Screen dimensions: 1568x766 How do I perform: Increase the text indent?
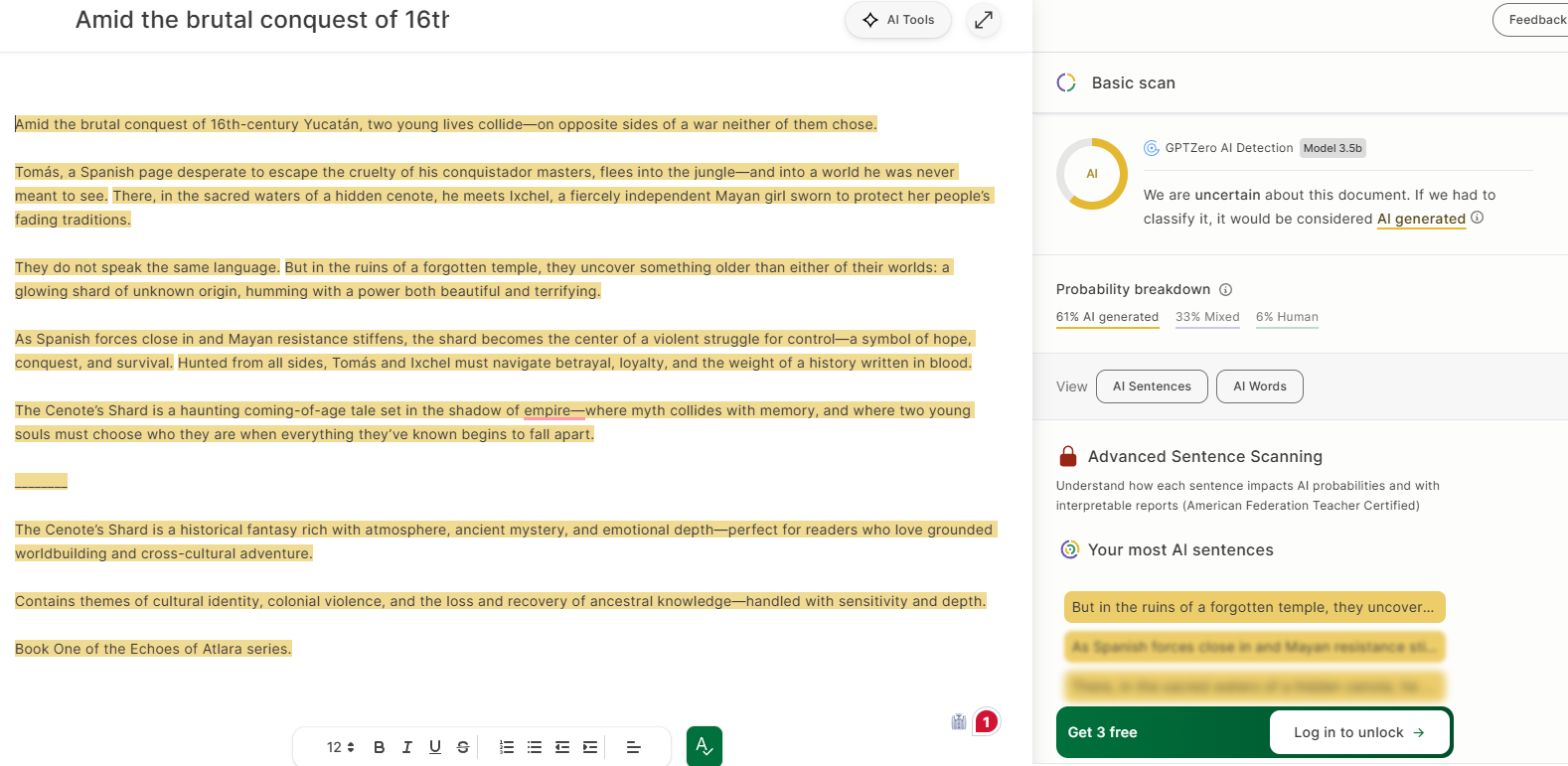590,747
